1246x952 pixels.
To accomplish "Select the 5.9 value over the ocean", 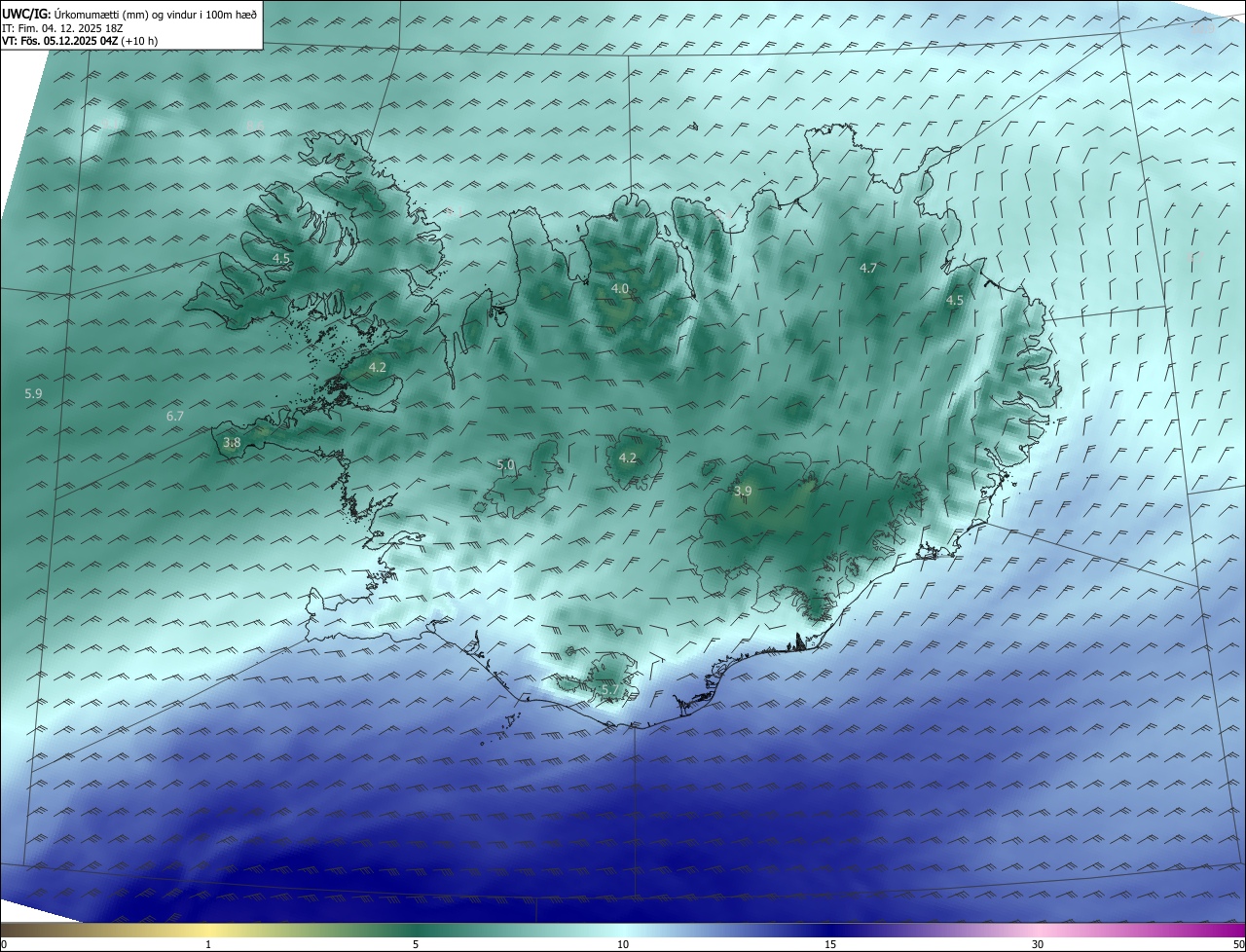I will [33, 394].
